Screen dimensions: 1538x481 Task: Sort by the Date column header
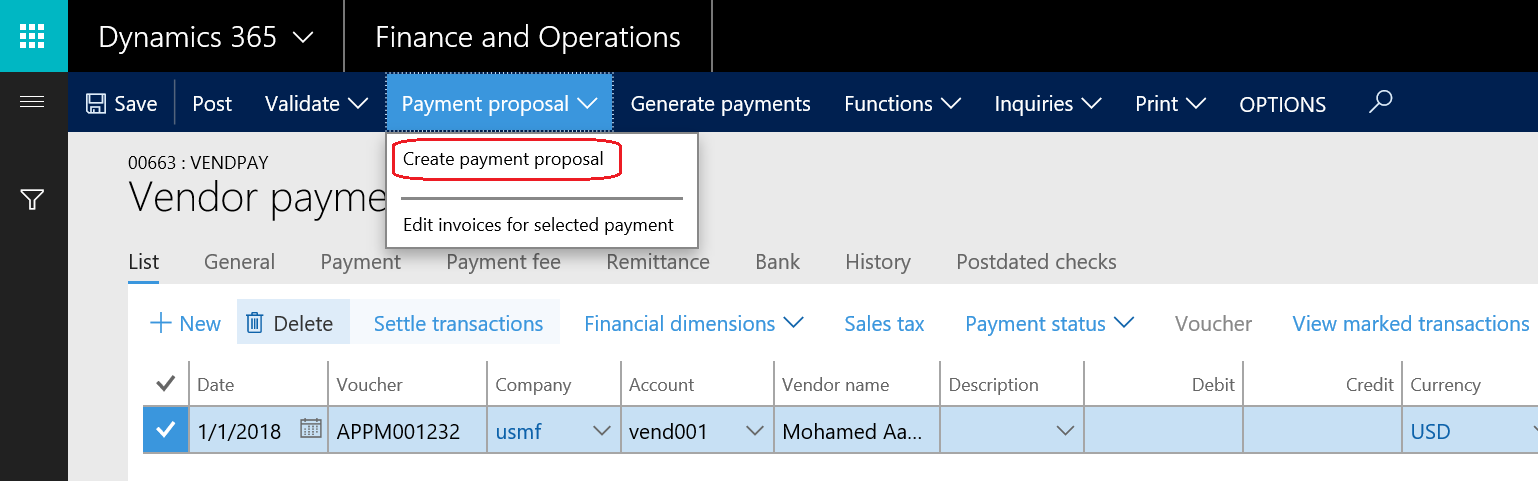tap(215, 385)
